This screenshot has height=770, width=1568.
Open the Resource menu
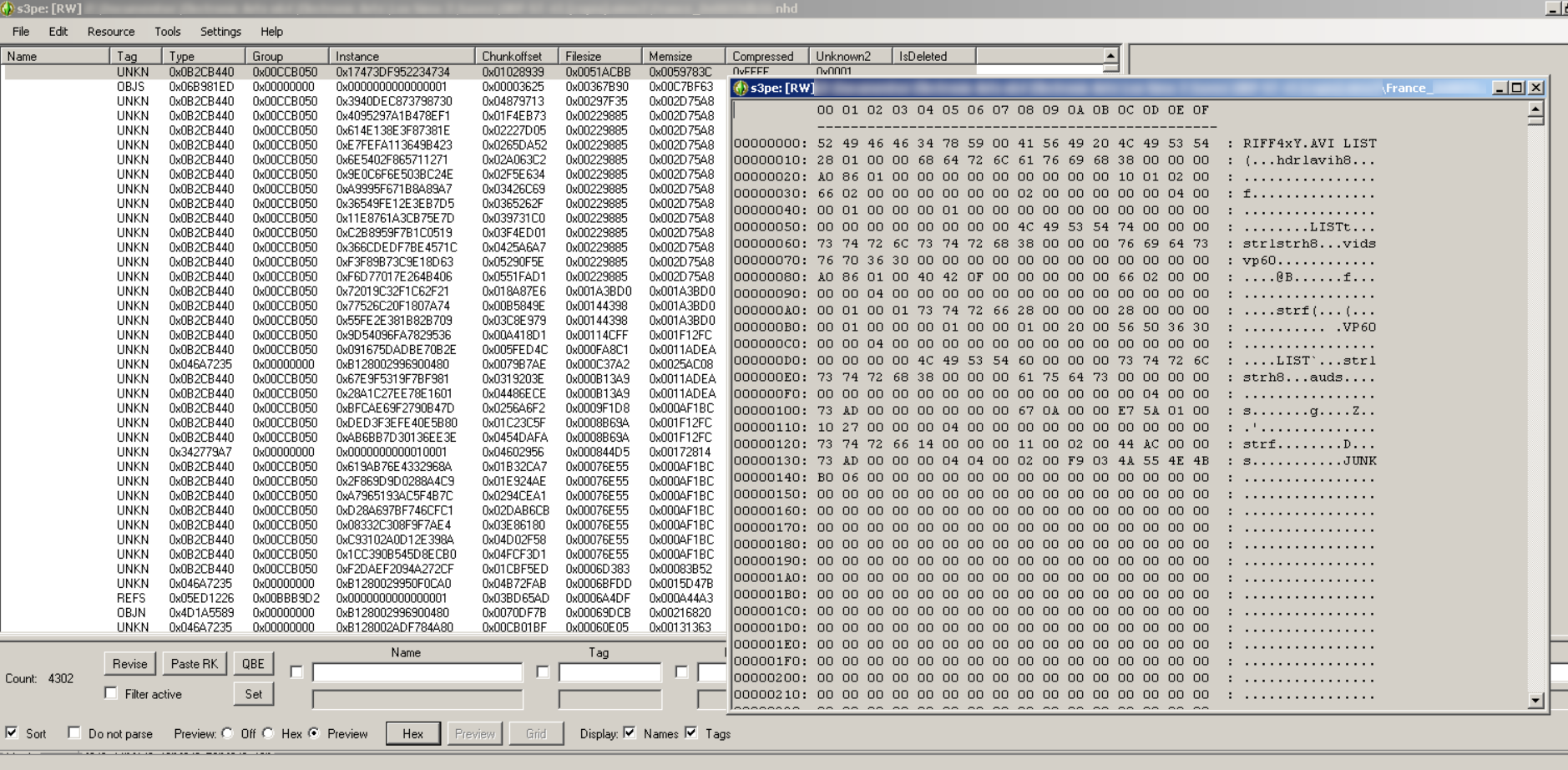[x=112, y=32]
